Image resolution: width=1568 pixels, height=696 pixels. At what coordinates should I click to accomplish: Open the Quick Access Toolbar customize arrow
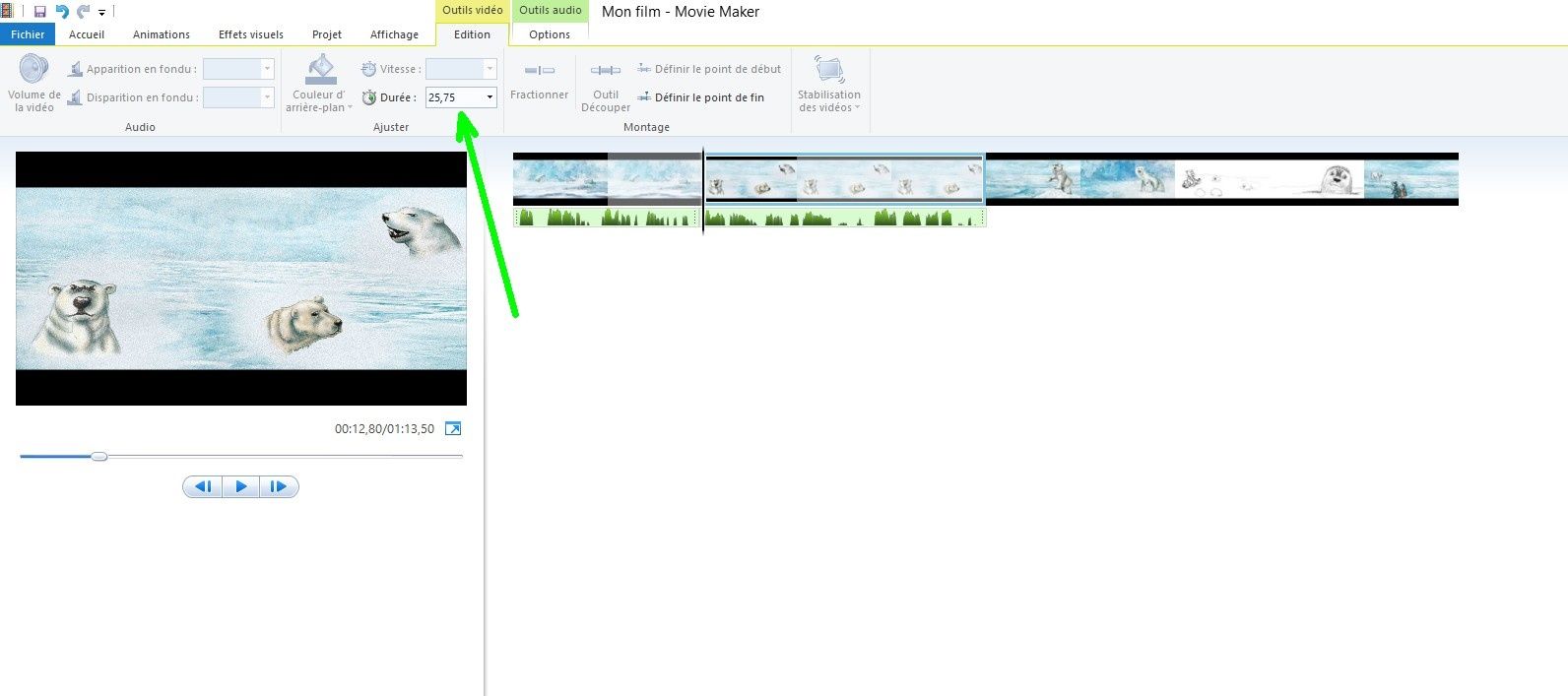pyautogui.click(x=101, y=13)
